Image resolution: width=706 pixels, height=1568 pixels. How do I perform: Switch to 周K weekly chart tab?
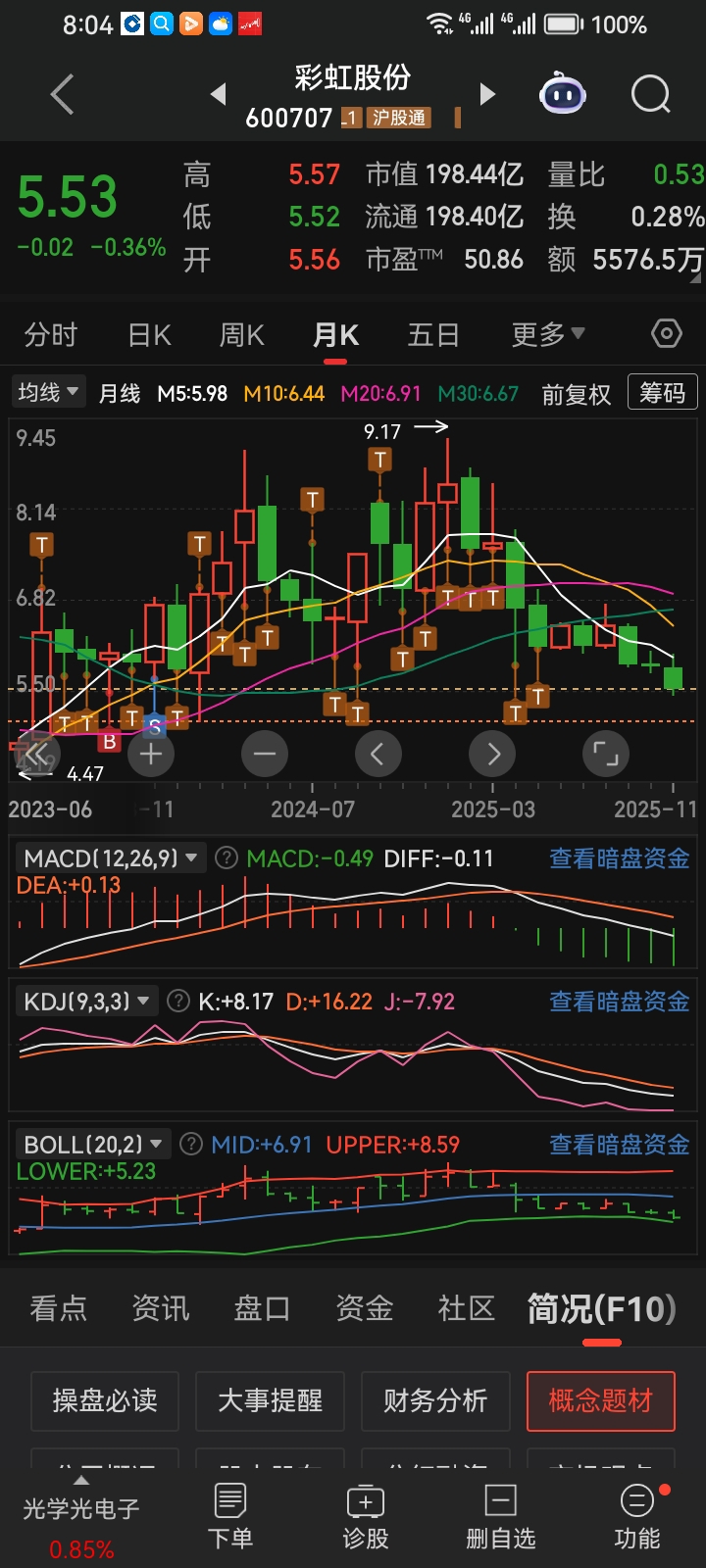coord(241,335)
